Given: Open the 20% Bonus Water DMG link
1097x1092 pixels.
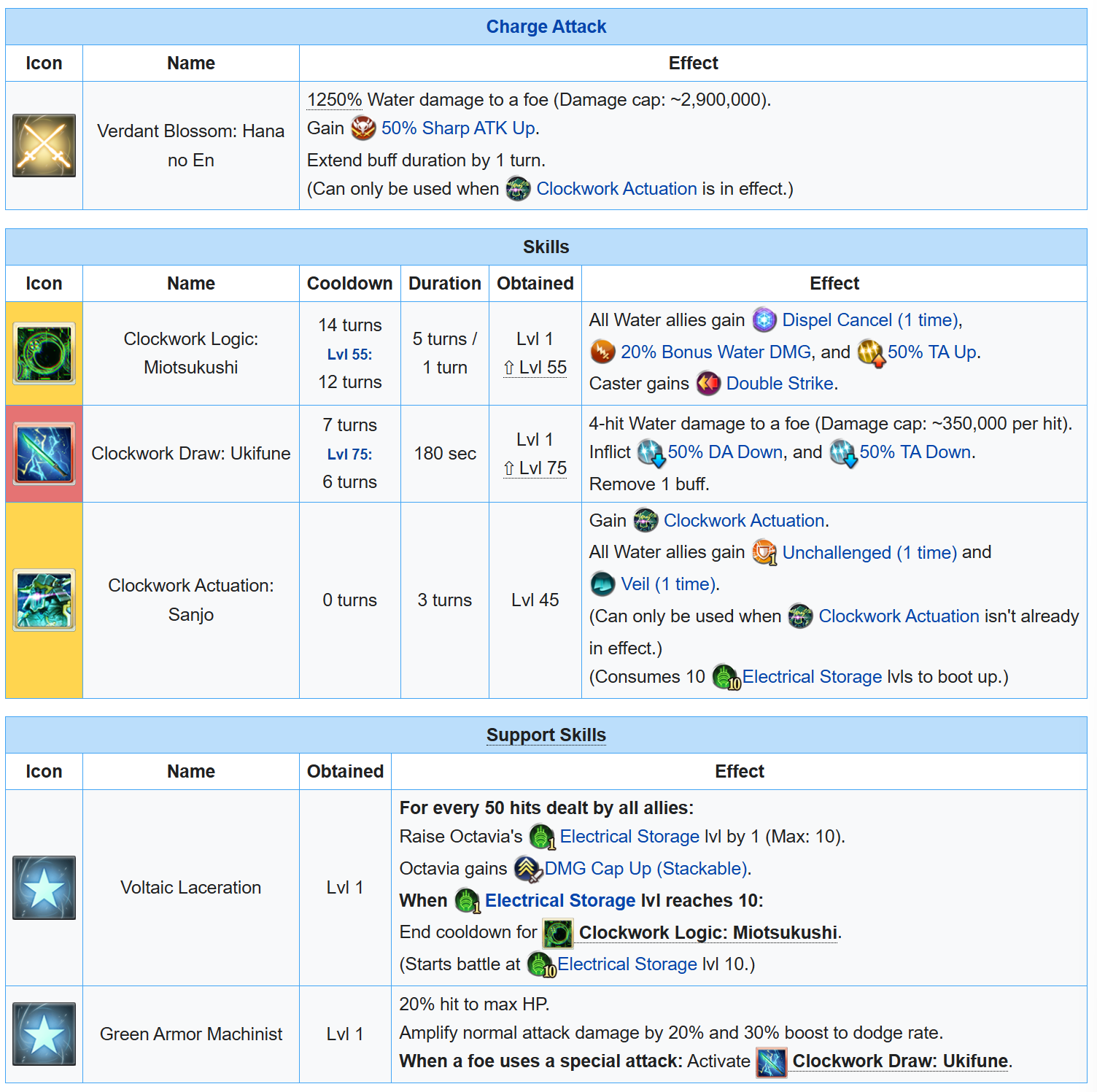Looking at the screenshot, I should coord(716,352).
